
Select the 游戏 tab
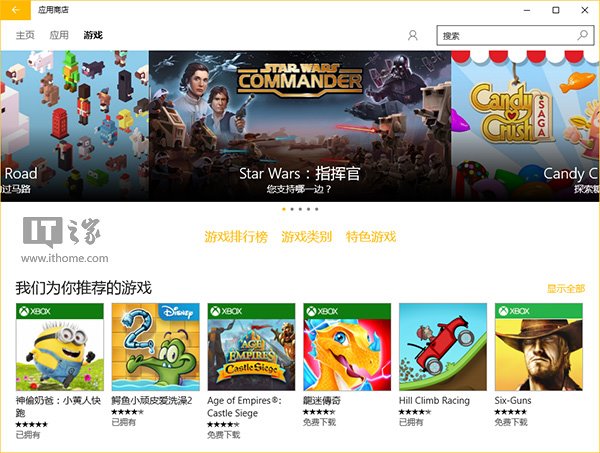(x=93, y=35)
